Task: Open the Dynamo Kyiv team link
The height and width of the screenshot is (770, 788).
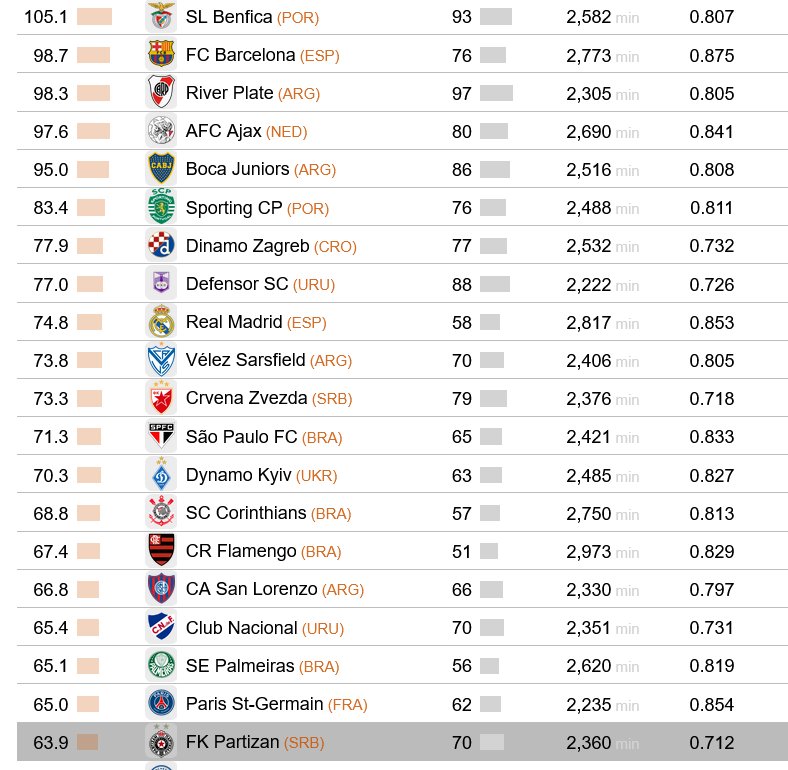Action: (x=237, y=475)
